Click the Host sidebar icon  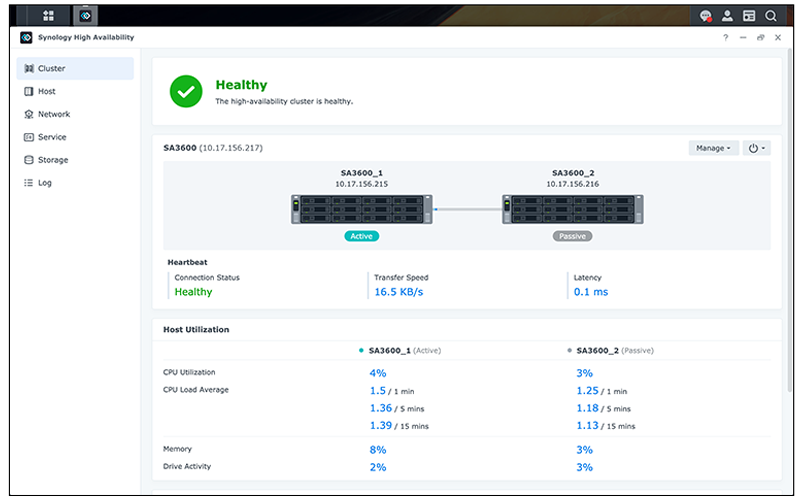click(29, 91)
